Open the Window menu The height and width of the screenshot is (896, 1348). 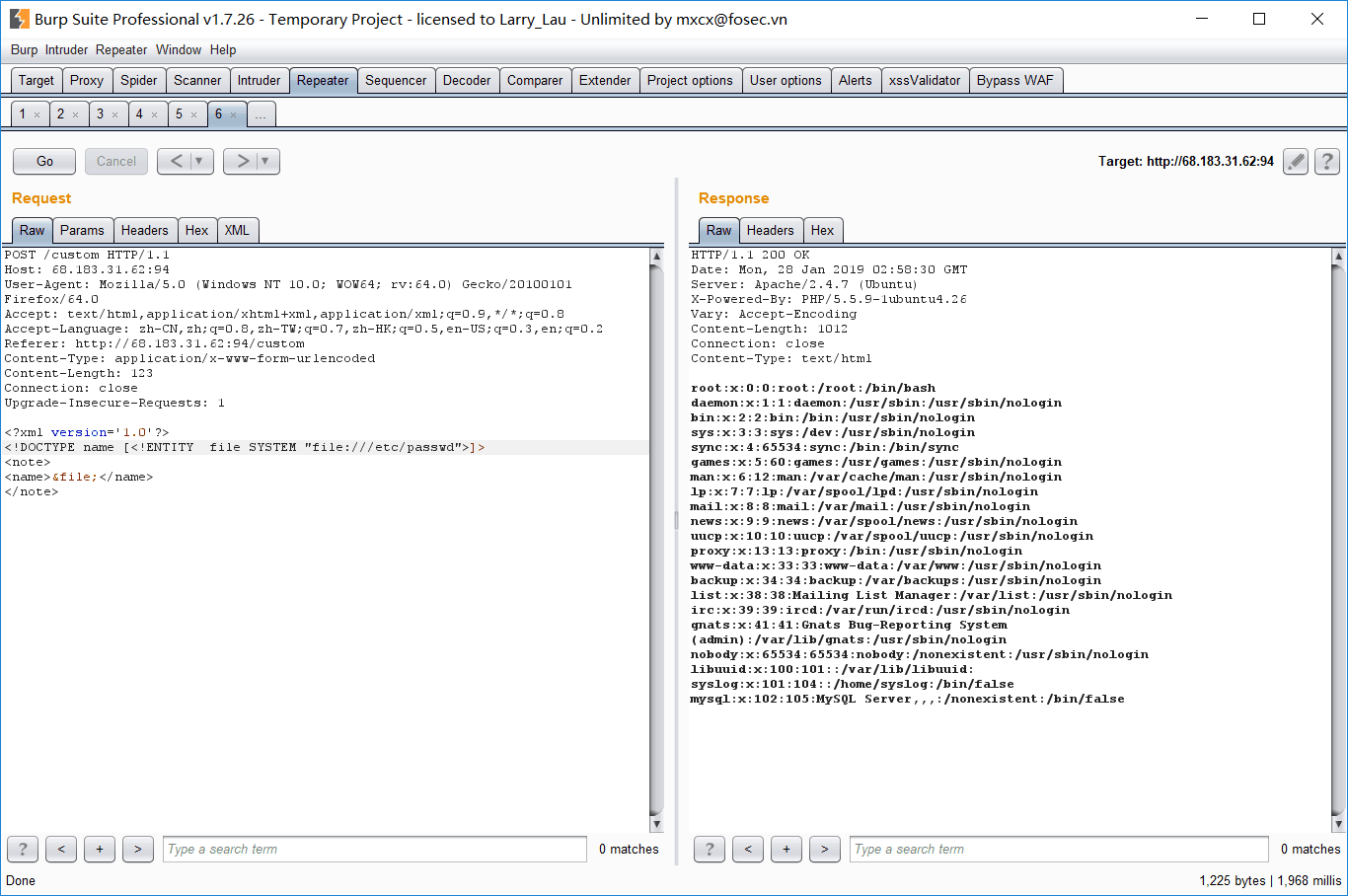(179, 49)
